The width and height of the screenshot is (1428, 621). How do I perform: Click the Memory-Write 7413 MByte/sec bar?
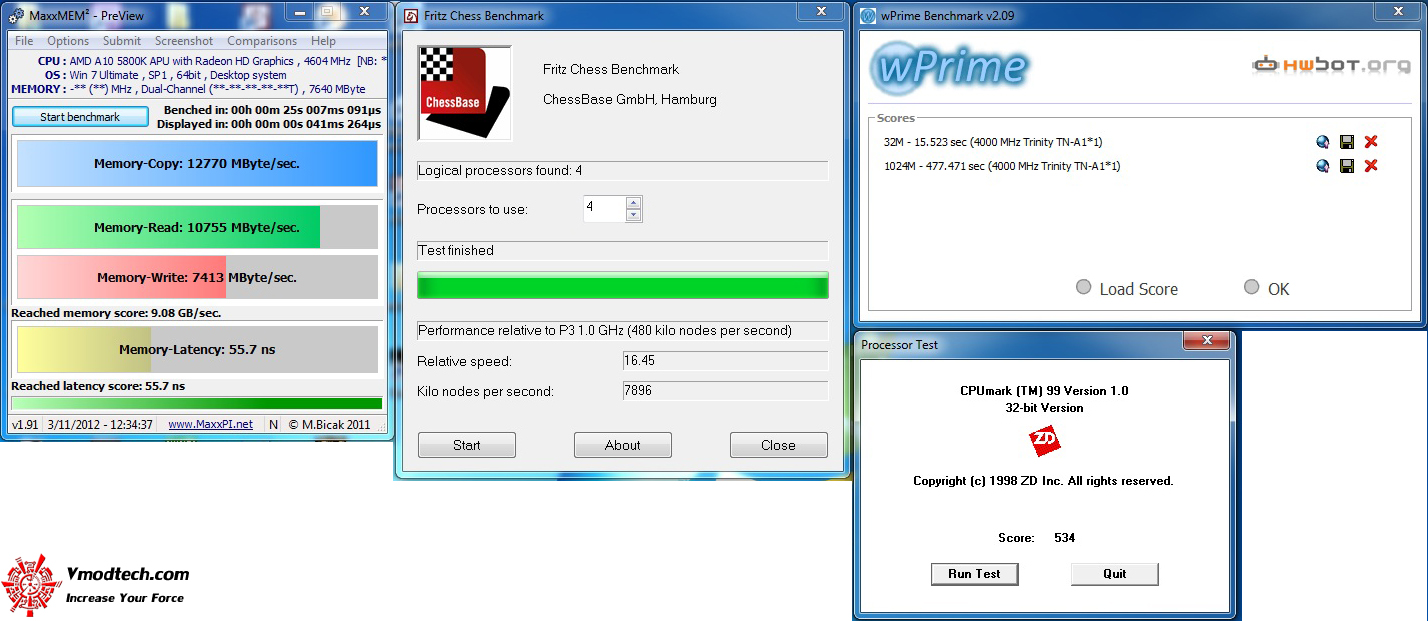[x=197, y=277]
